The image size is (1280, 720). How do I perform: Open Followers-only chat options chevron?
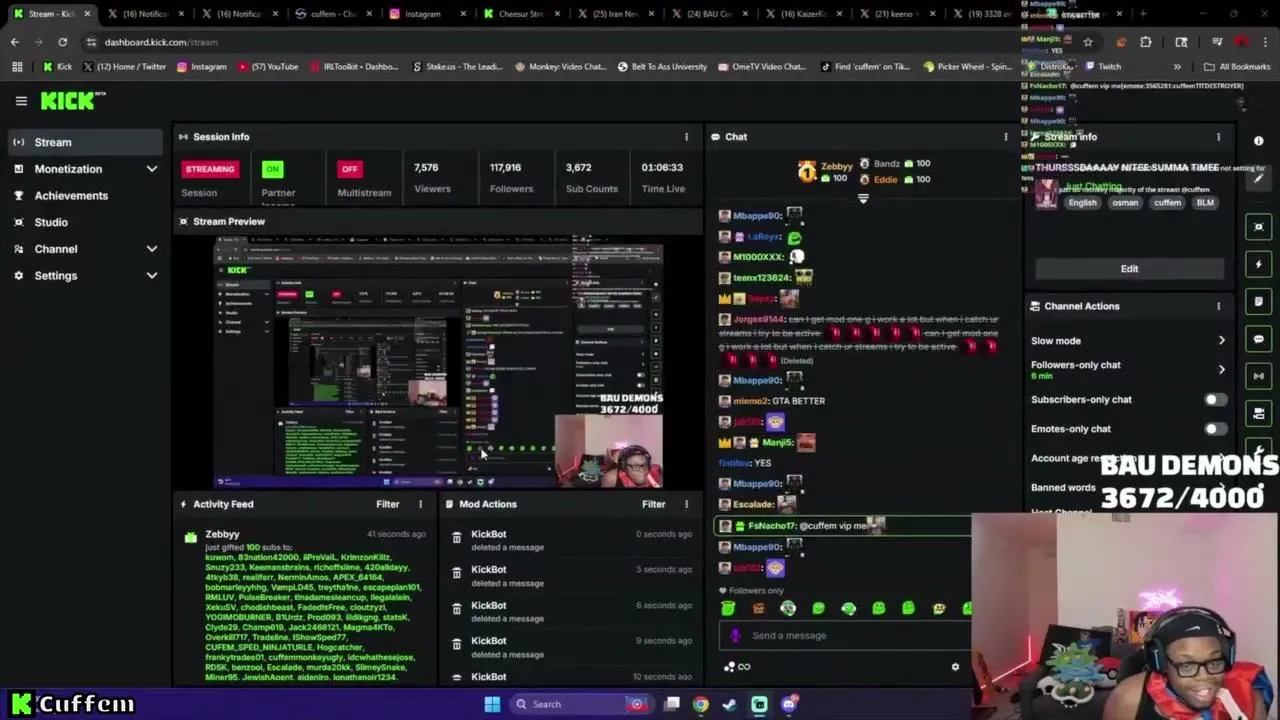[1221, 370]
